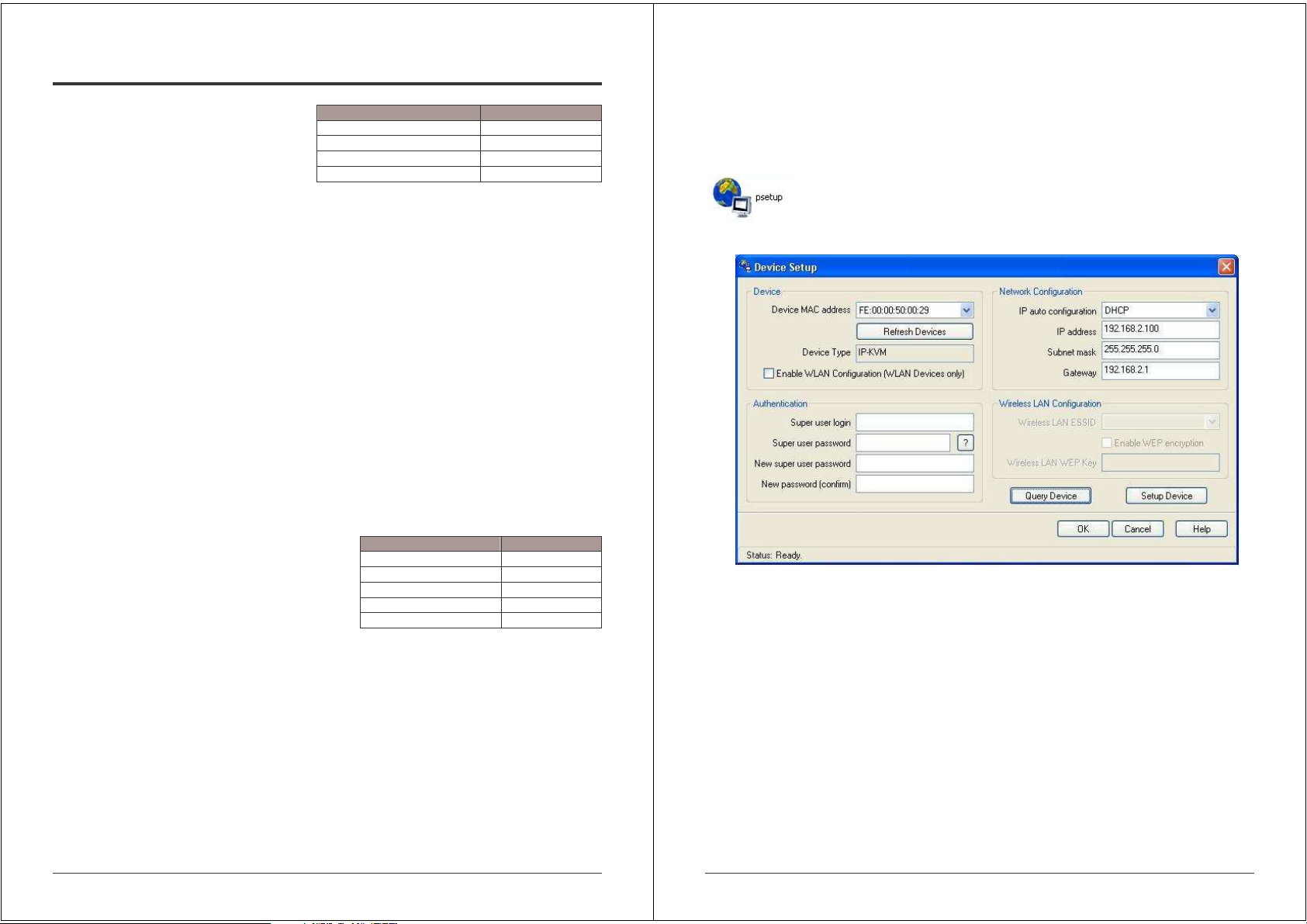Click the Setup Device button
Viewport: 1307px width, 924px height.
click(x=1167, y=496)
